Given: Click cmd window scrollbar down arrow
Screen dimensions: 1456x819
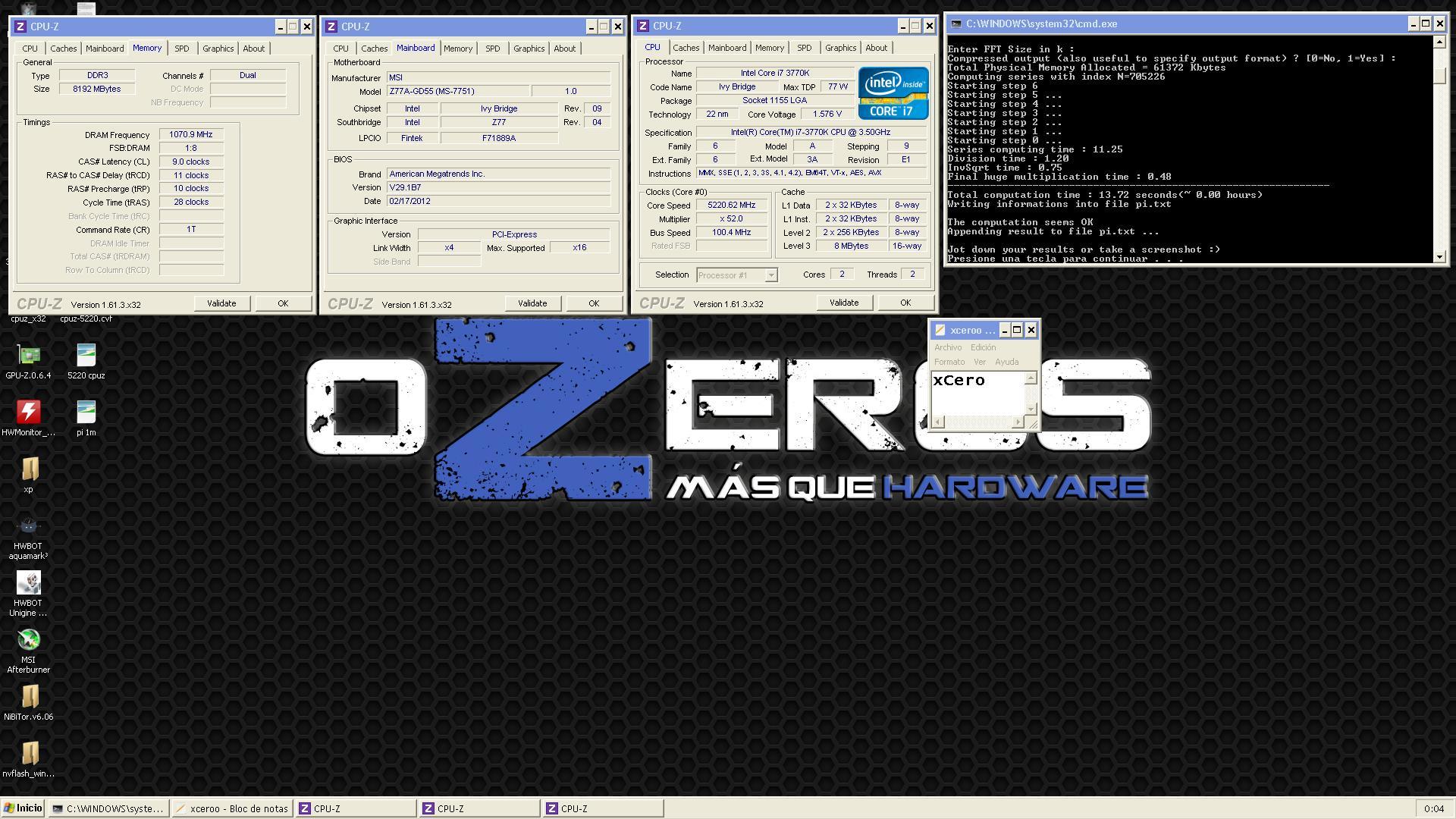Looking at the screenshot, I should click(x=1439, y=257).
